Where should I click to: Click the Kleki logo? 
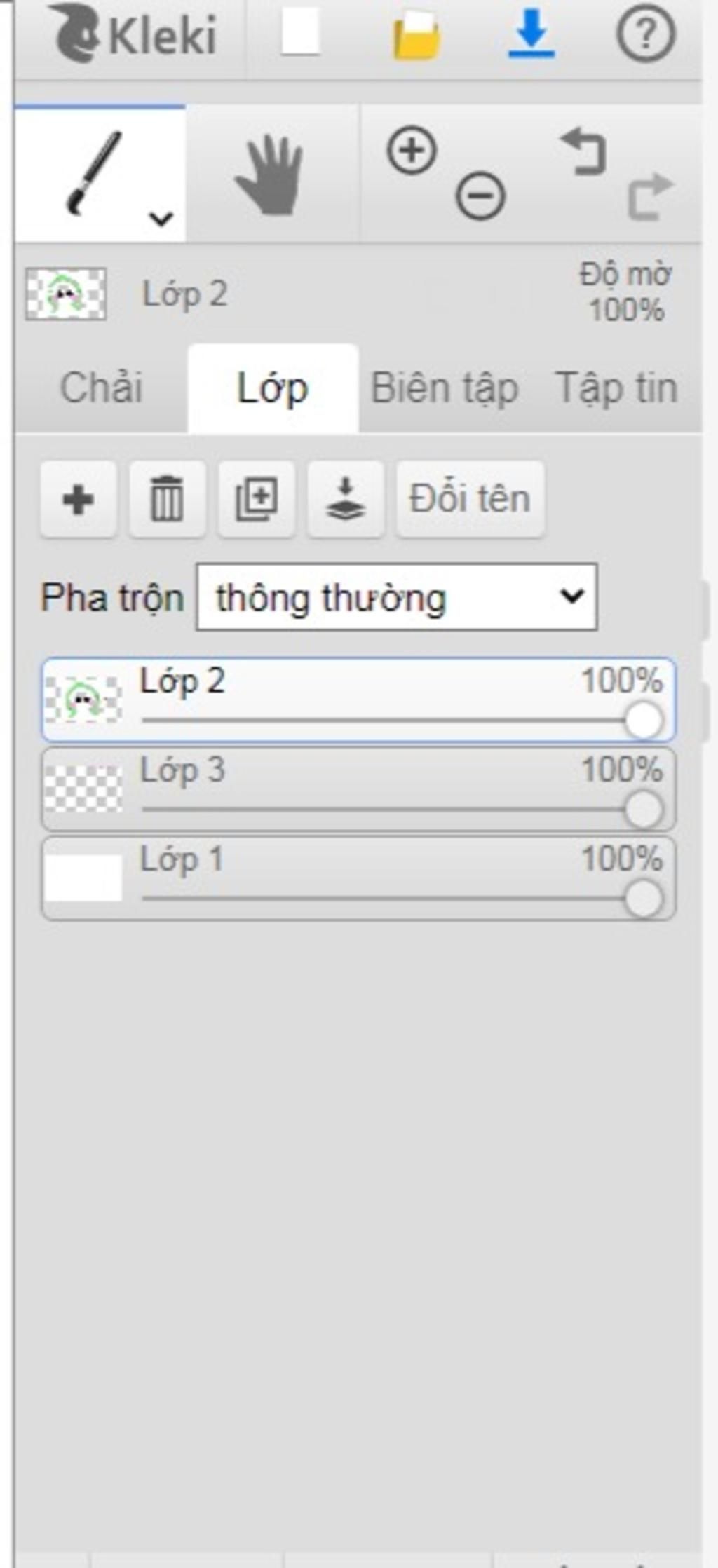pos(133,33)
